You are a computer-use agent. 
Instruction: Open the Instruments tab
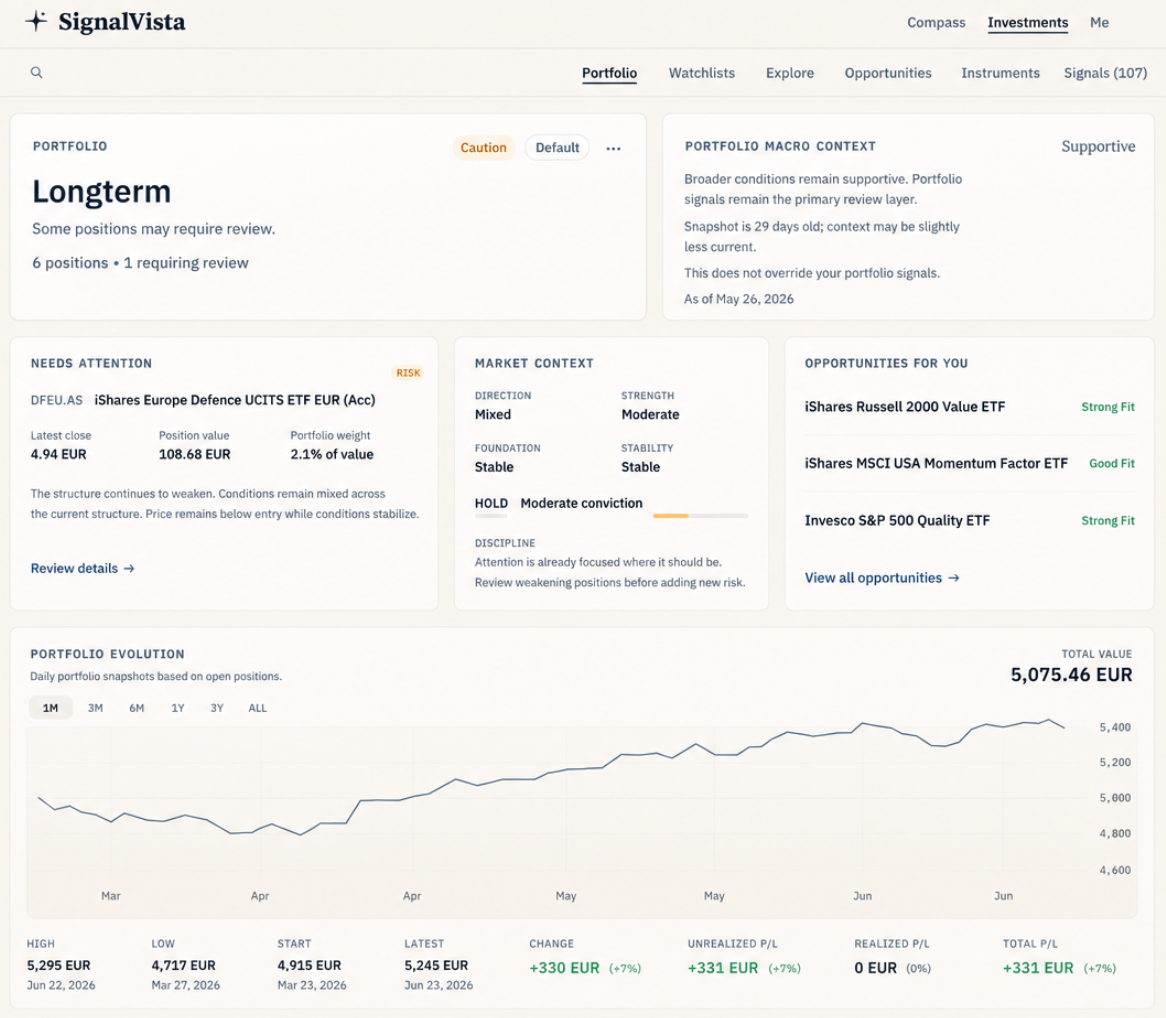(1000, 73)
